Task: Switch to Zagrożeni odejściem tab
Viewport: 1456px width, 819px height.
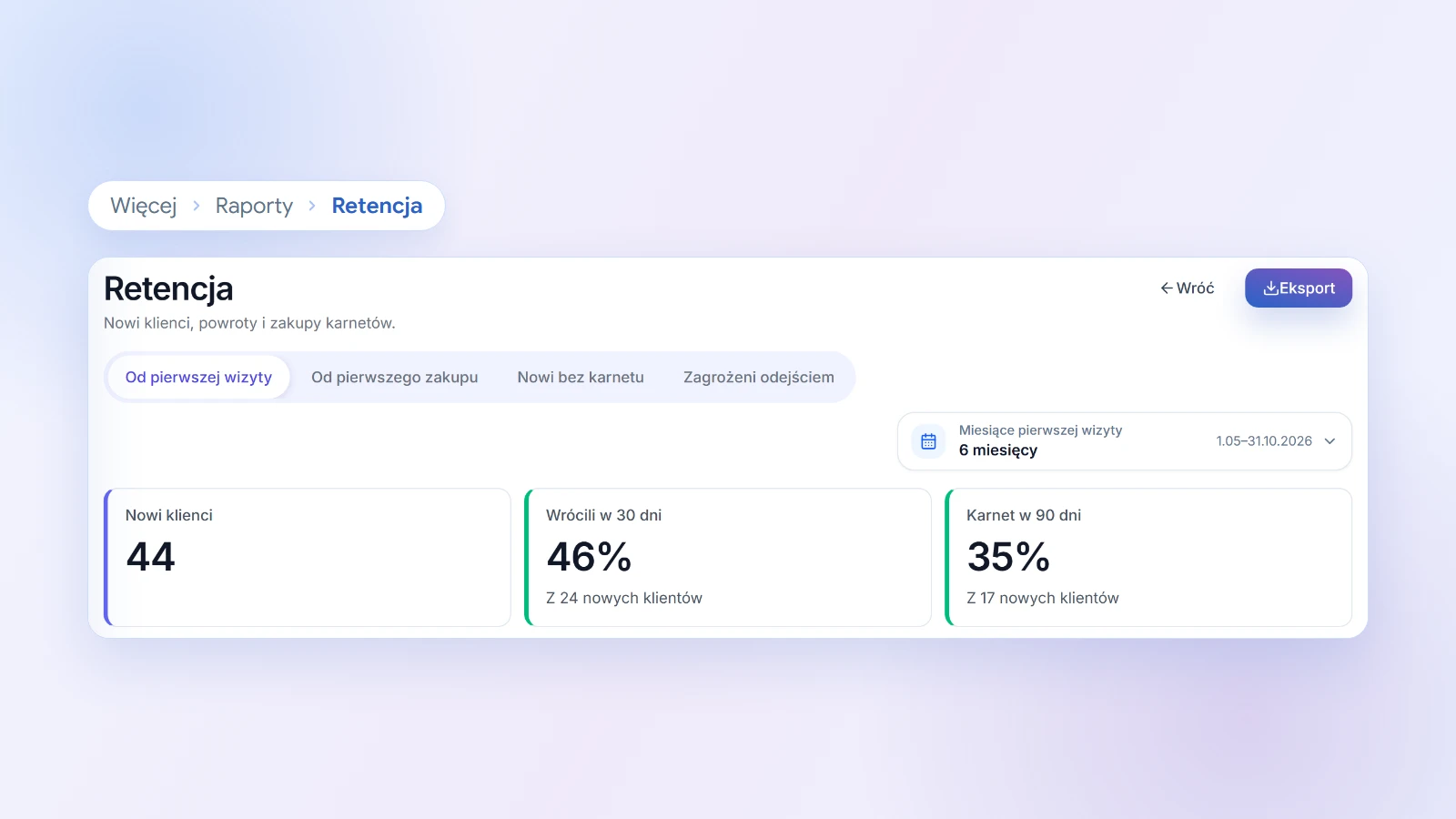Action: tap(759, 378)
